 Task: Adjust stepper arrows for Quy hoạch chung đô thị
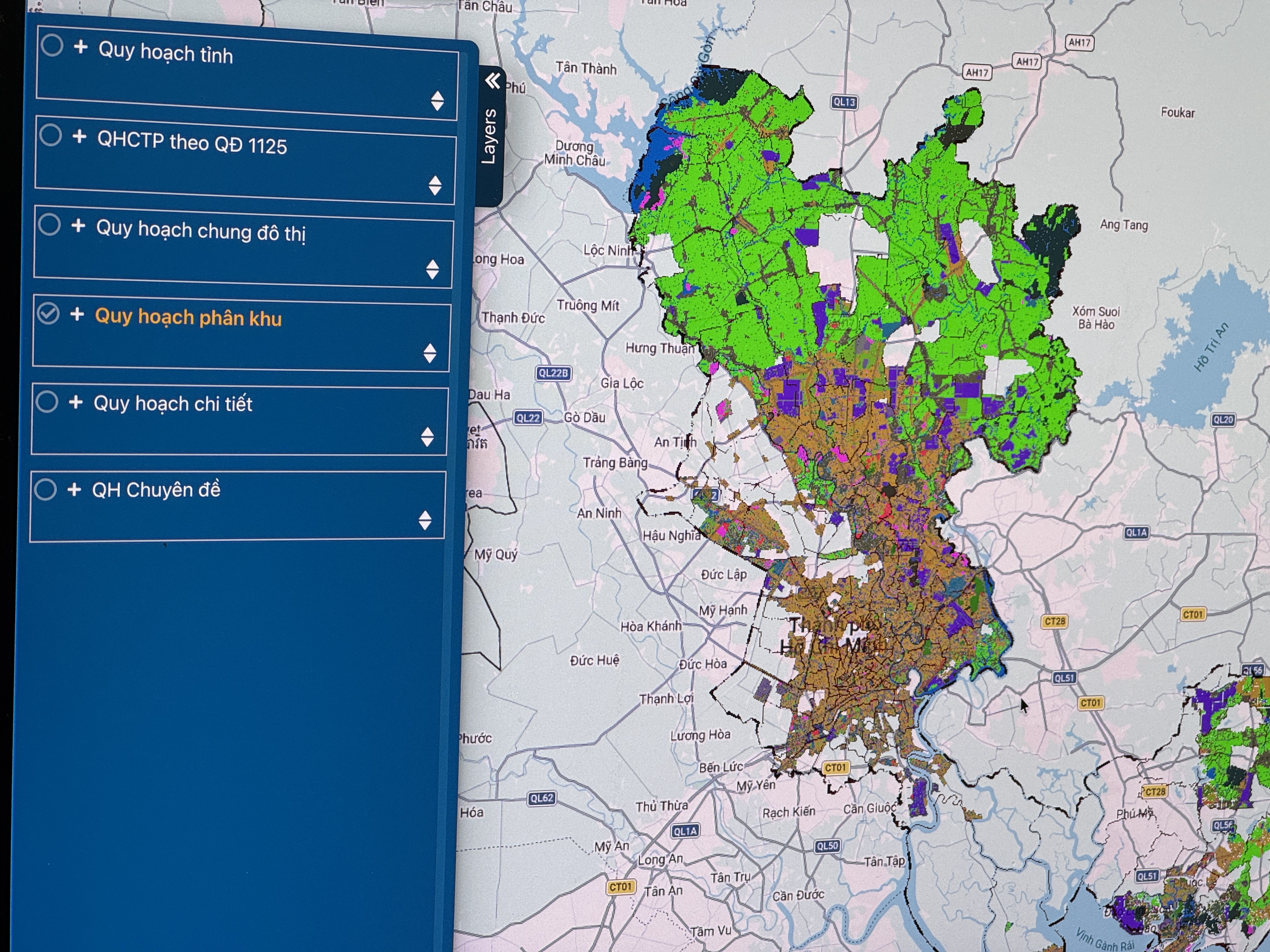(433, 269)
